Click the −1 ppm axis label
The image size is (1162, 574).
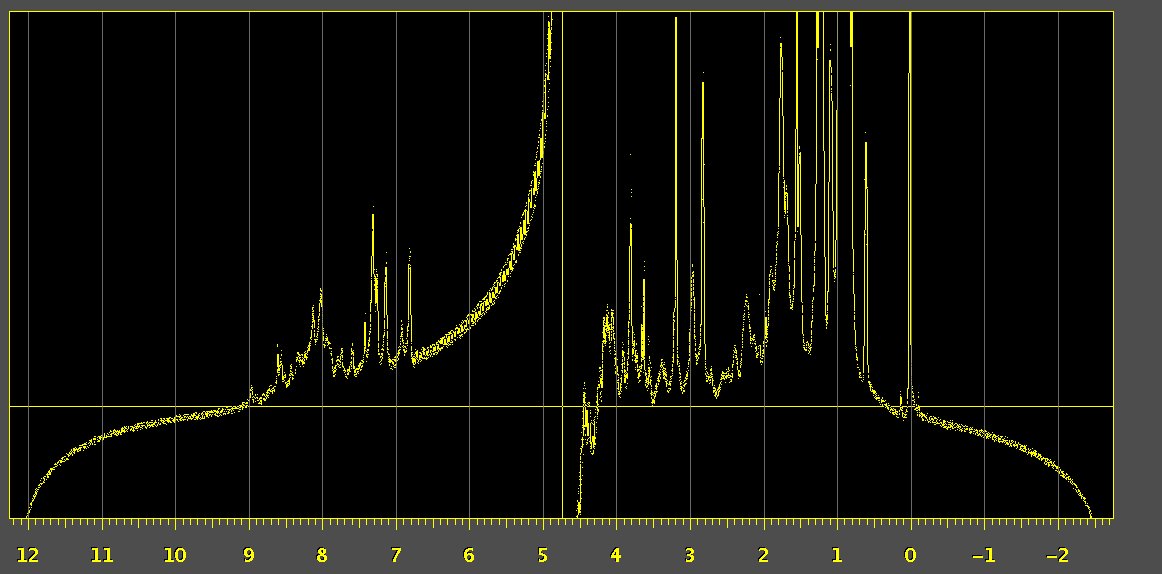(983, 556)
